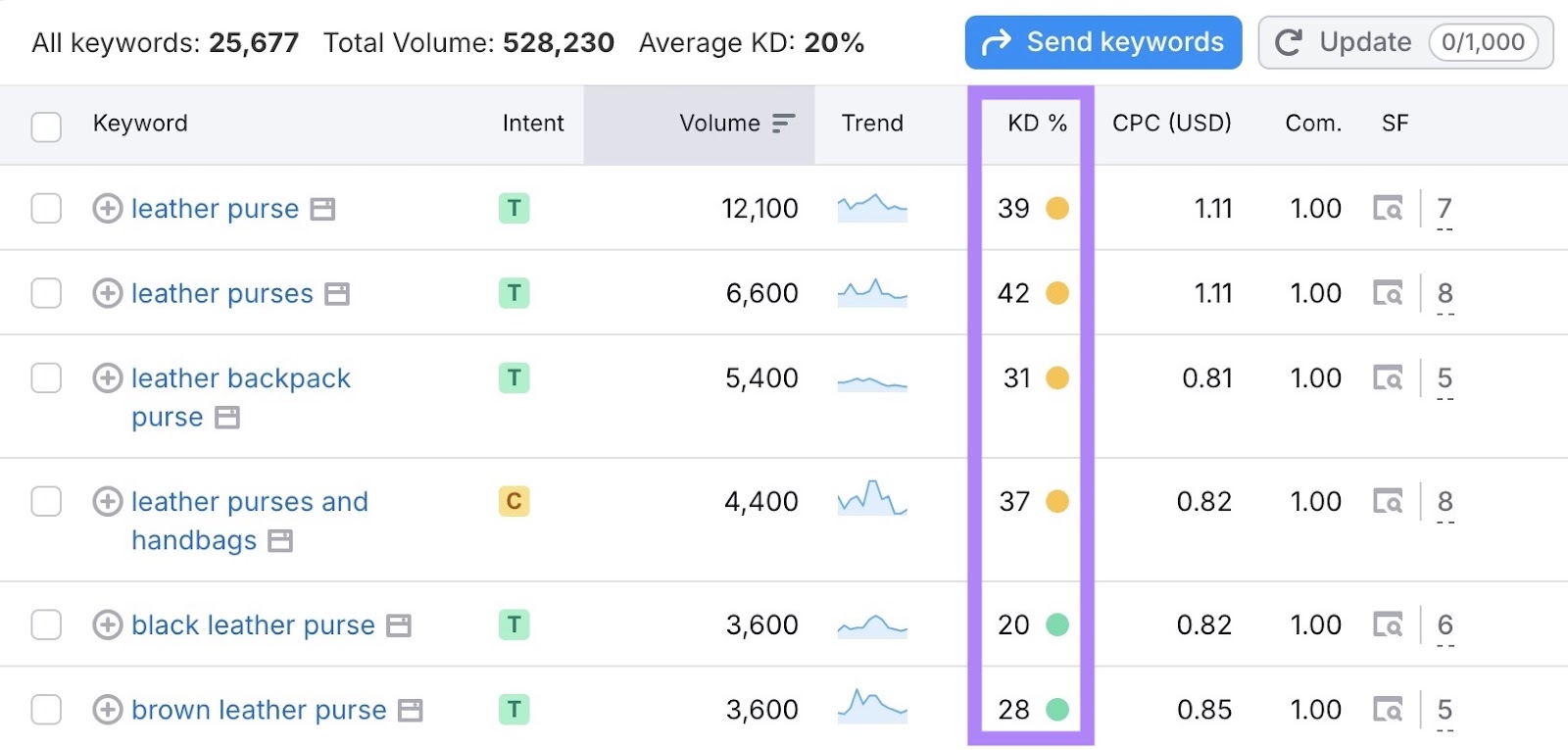Expand leather purses and handbags keyword with plus
The height and width of the screenshot is (750, 1568).
click(107, 502)
